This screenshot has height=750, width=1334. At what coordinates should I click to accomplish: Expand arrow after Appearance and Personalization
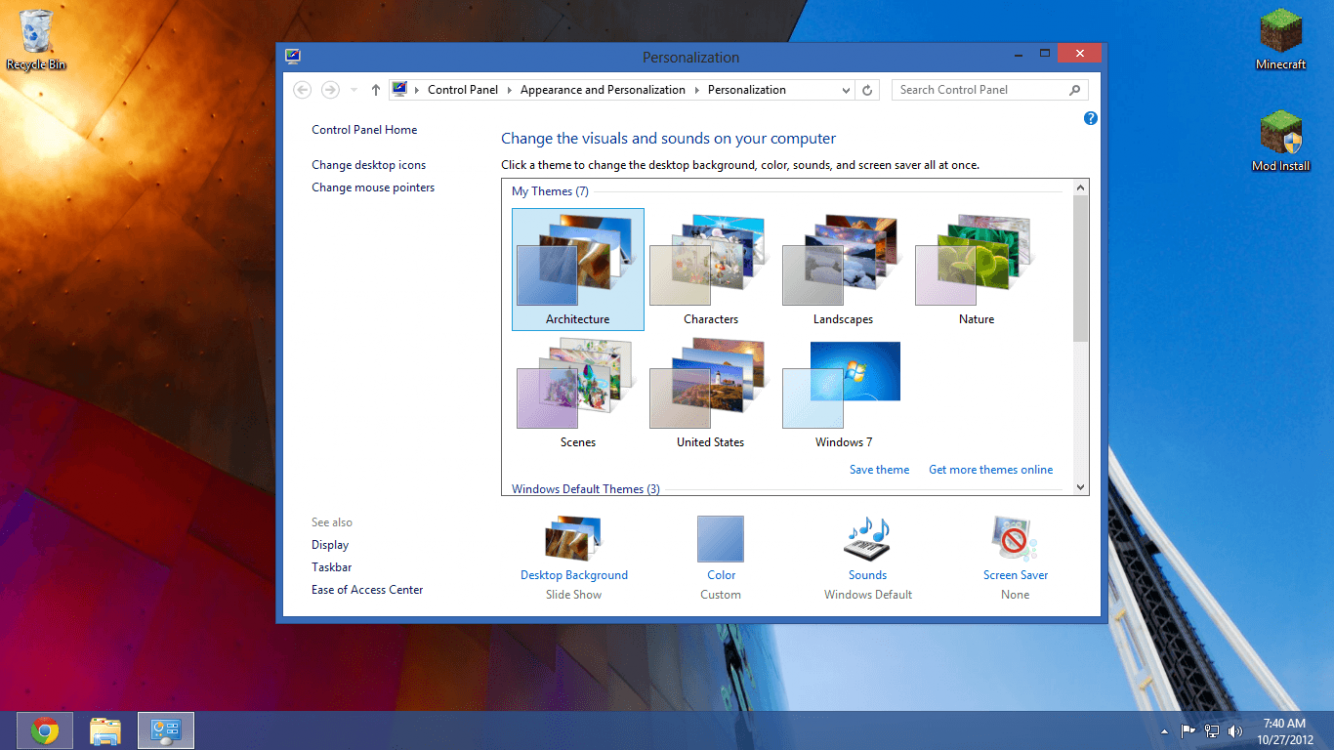(x=697, y=90)
